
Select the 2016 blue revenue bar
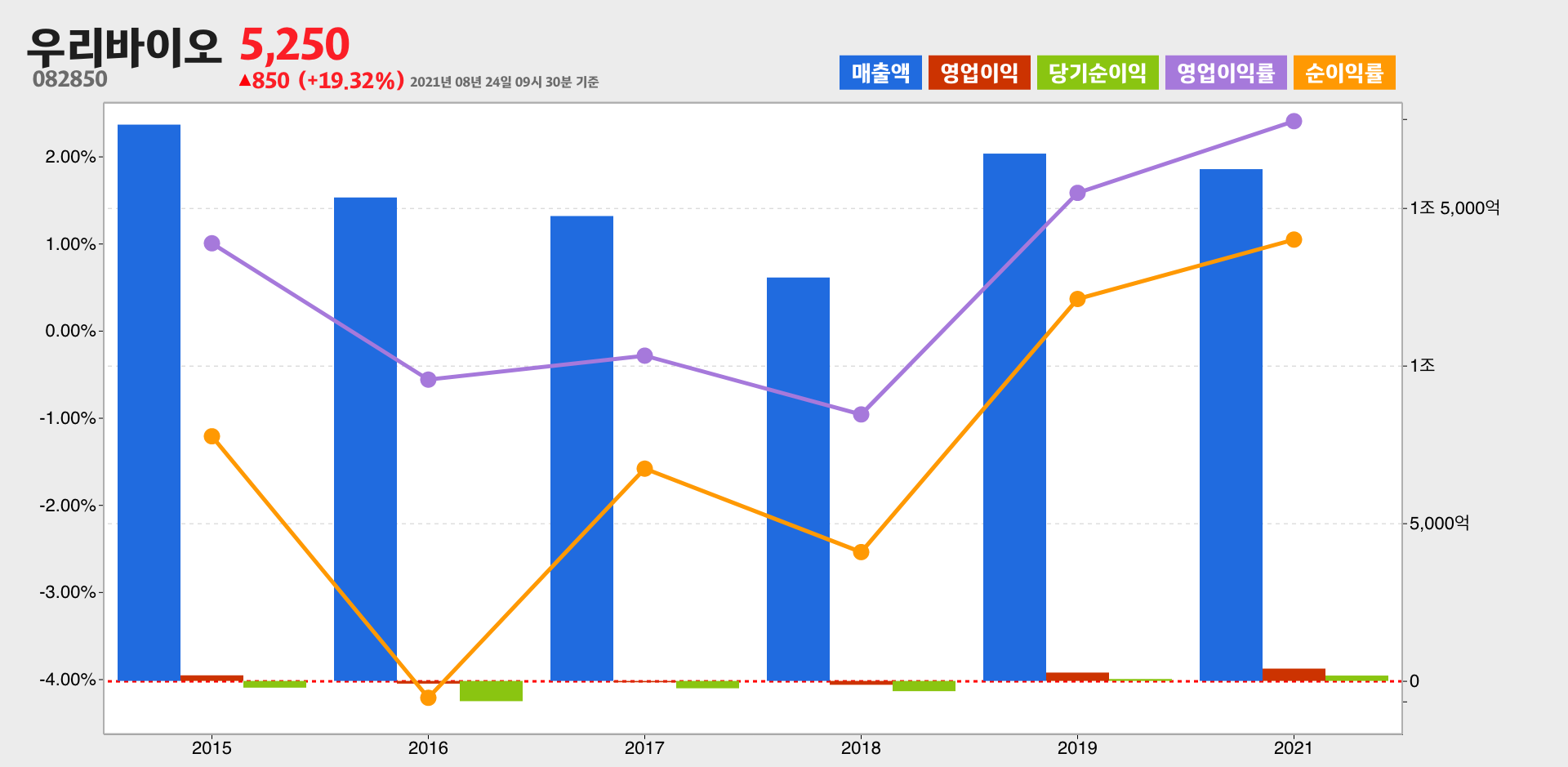(x=365, y=439)
